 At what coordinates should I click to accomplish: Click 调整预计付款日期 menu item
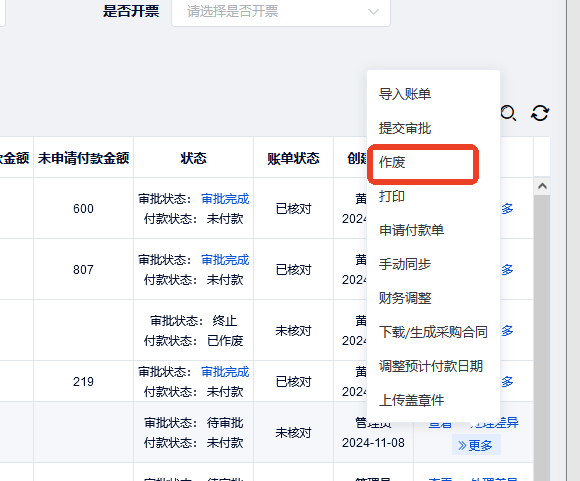tap(431, 366)
